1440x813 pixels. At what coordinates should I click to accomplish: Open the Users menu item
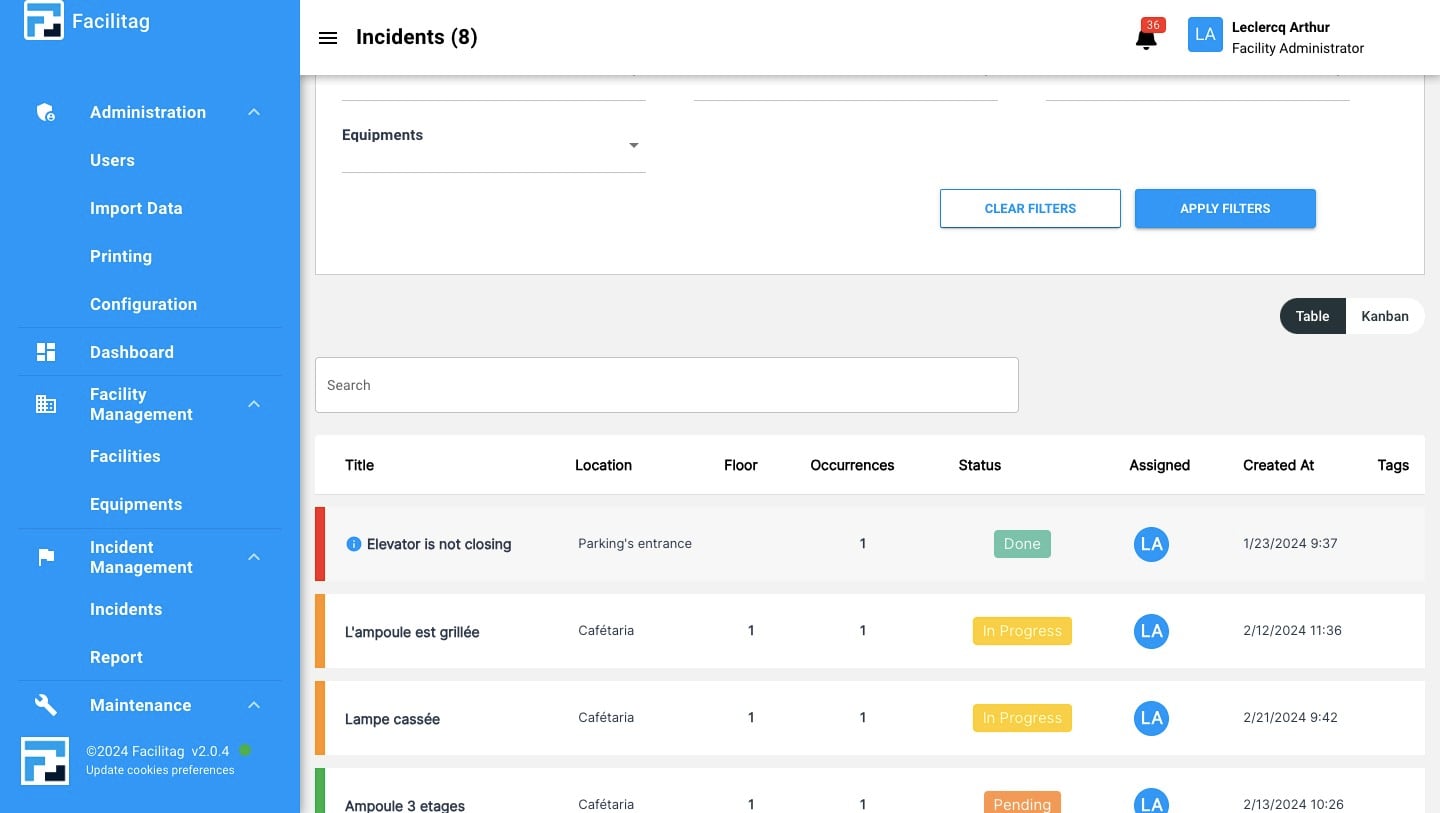click(x=112, y=160)
